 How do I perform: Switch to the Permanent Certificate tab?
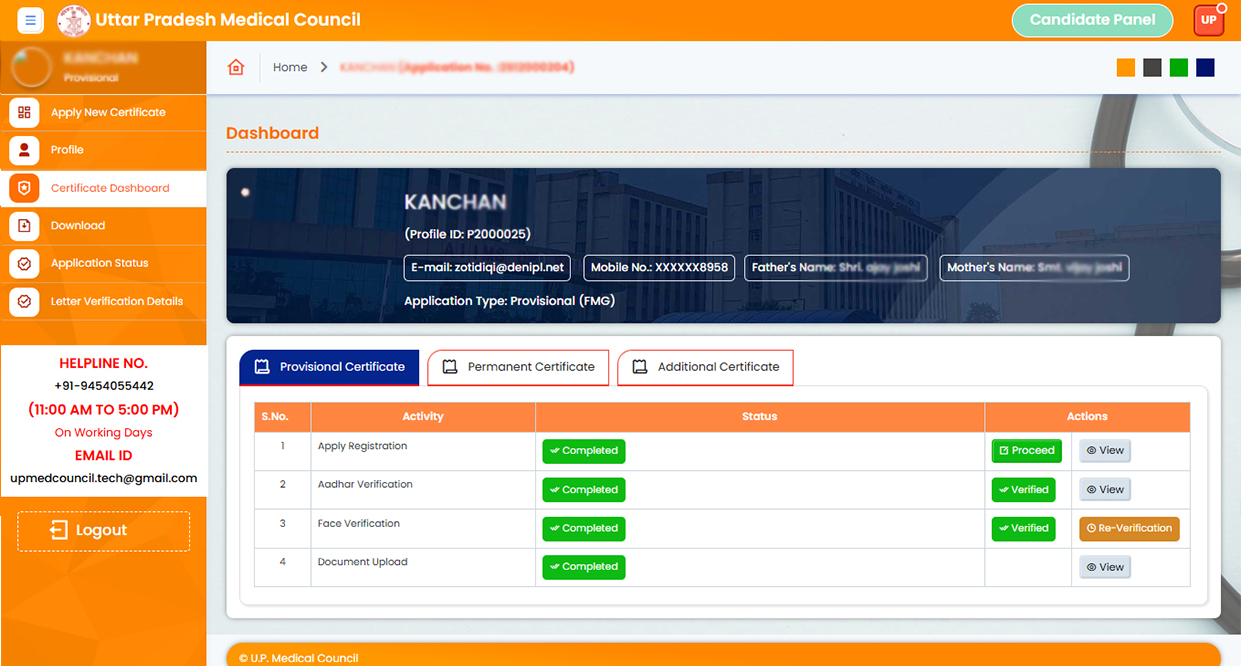click(x=518, y=367)
